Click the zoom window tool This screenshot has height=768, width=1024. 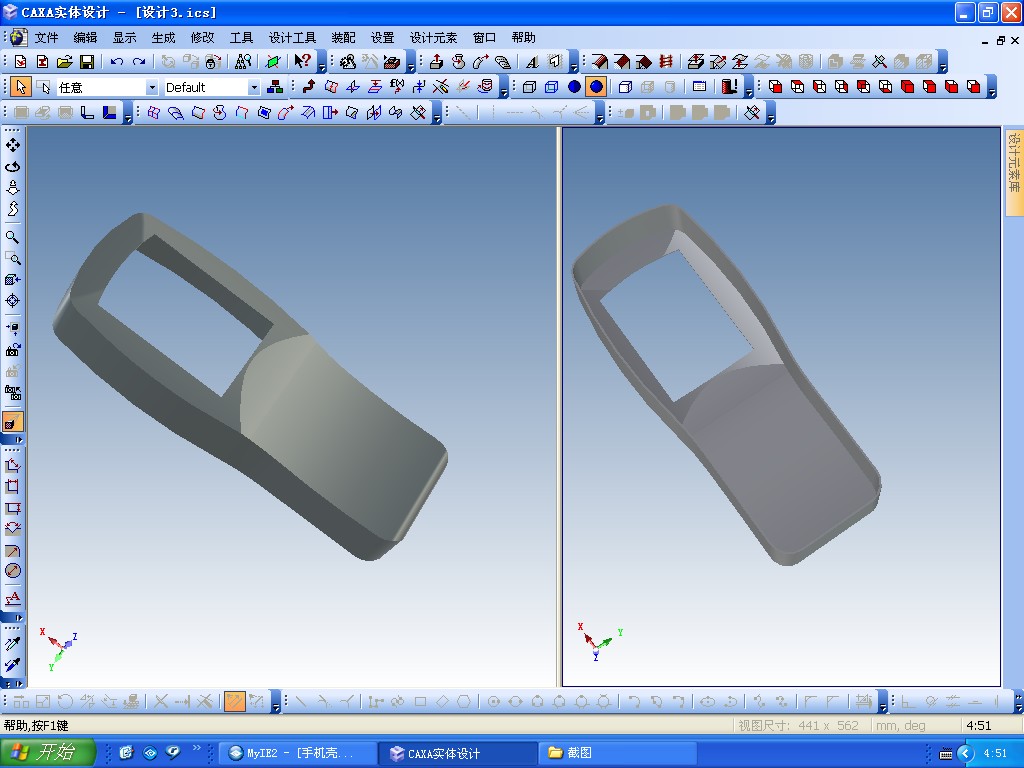[x=12, y=258]
